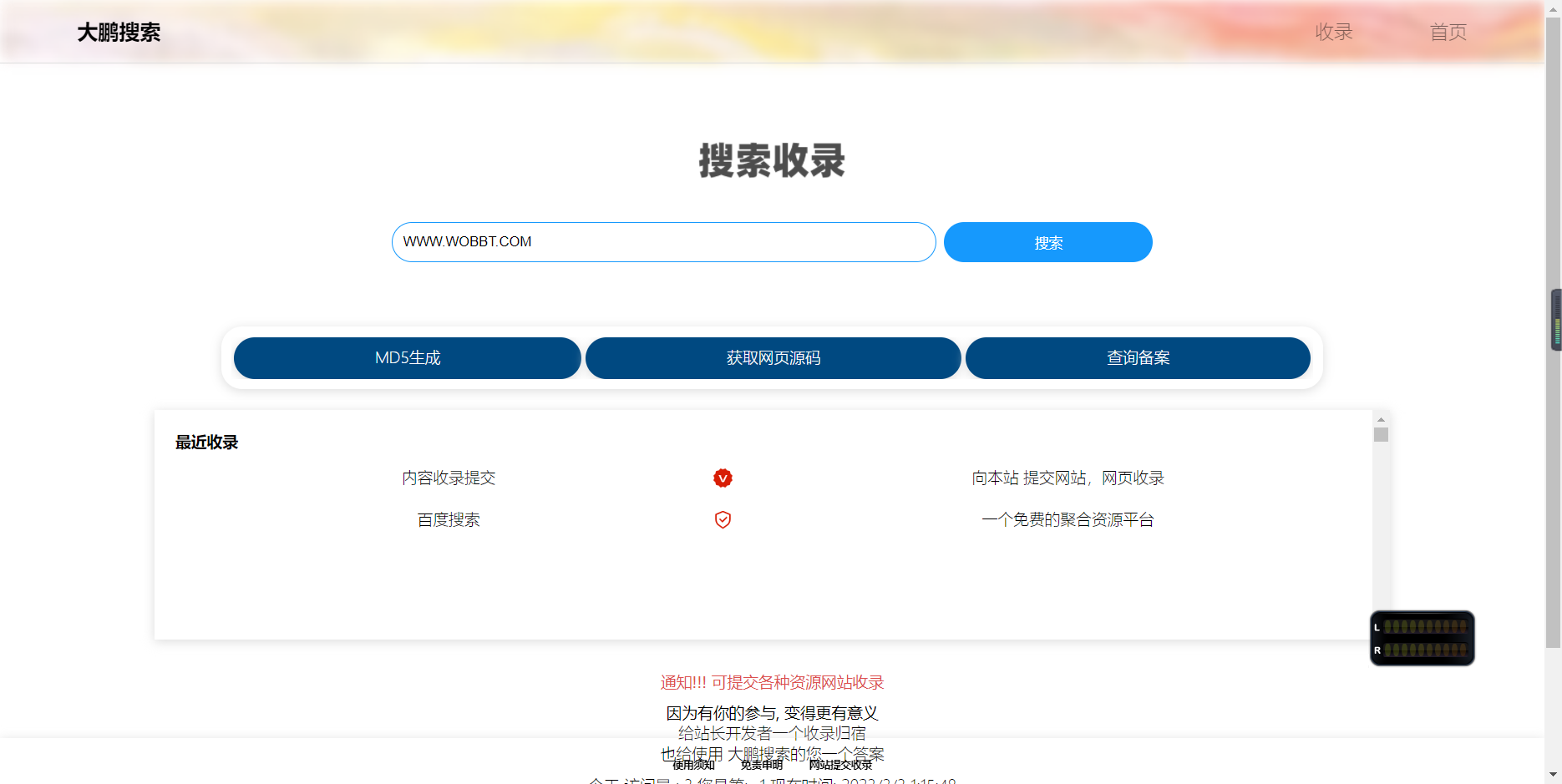Click inside the WWW.WOBBT.COM search field
Viewport: 1562px width, 784px height.
tap(662, 242)
